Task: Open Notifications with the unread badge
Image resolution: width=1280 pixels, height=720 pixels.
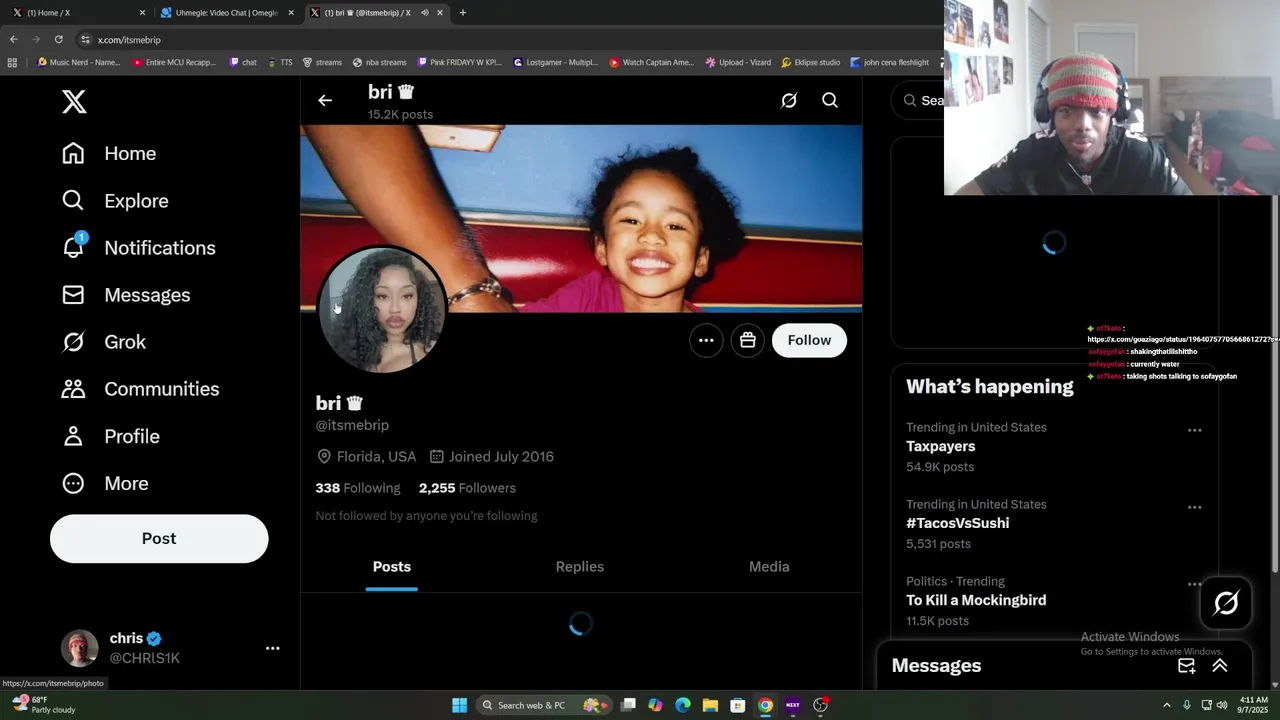Action: point(138,248)
